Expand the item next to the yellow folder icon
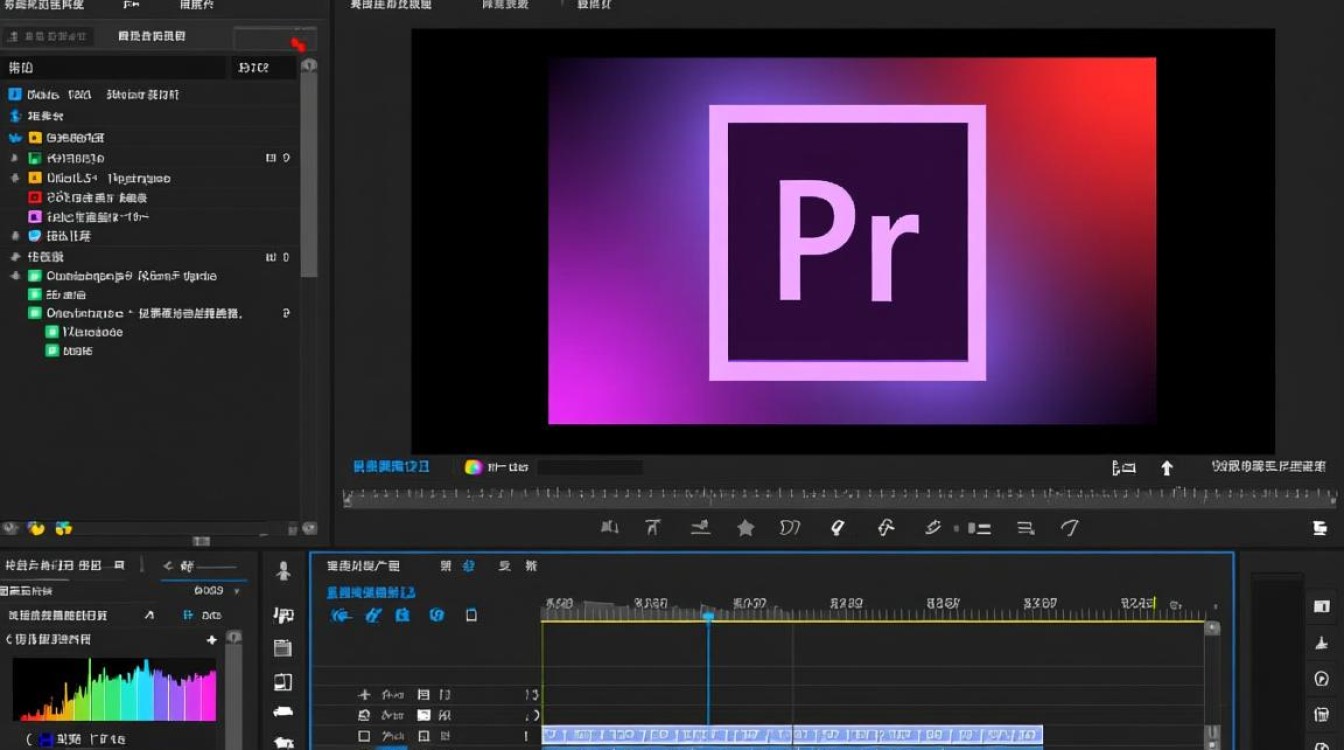 click(15, 138)
